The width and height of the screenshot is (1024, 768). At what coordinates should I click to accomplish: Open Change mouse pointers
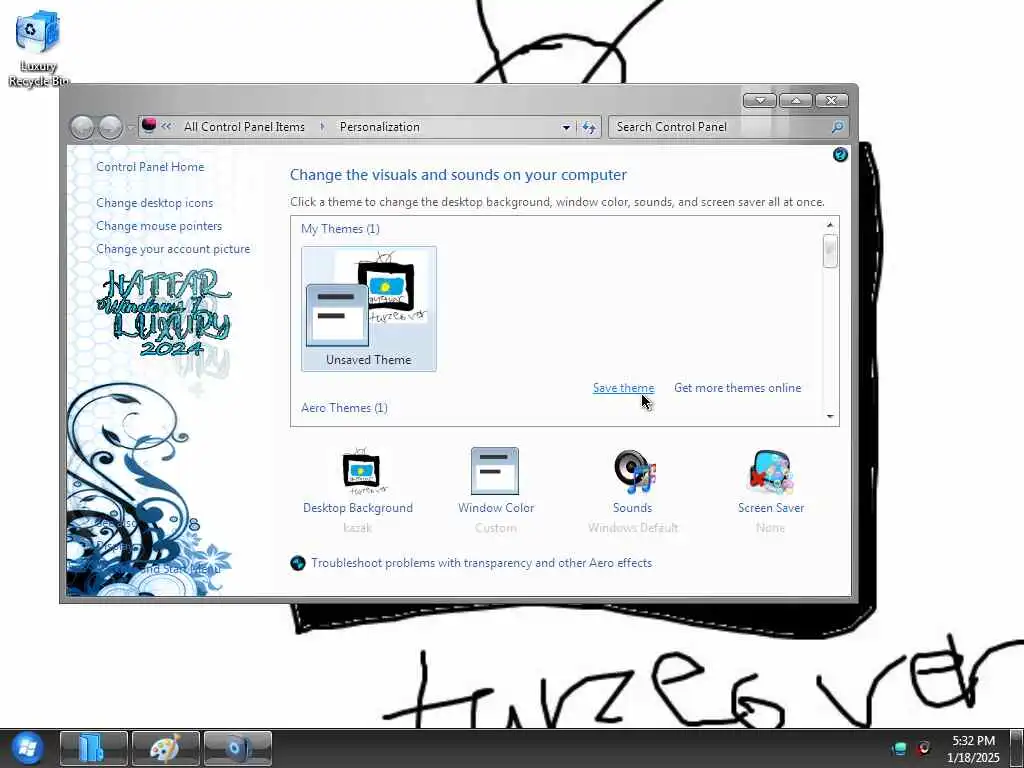coord(159,226)
